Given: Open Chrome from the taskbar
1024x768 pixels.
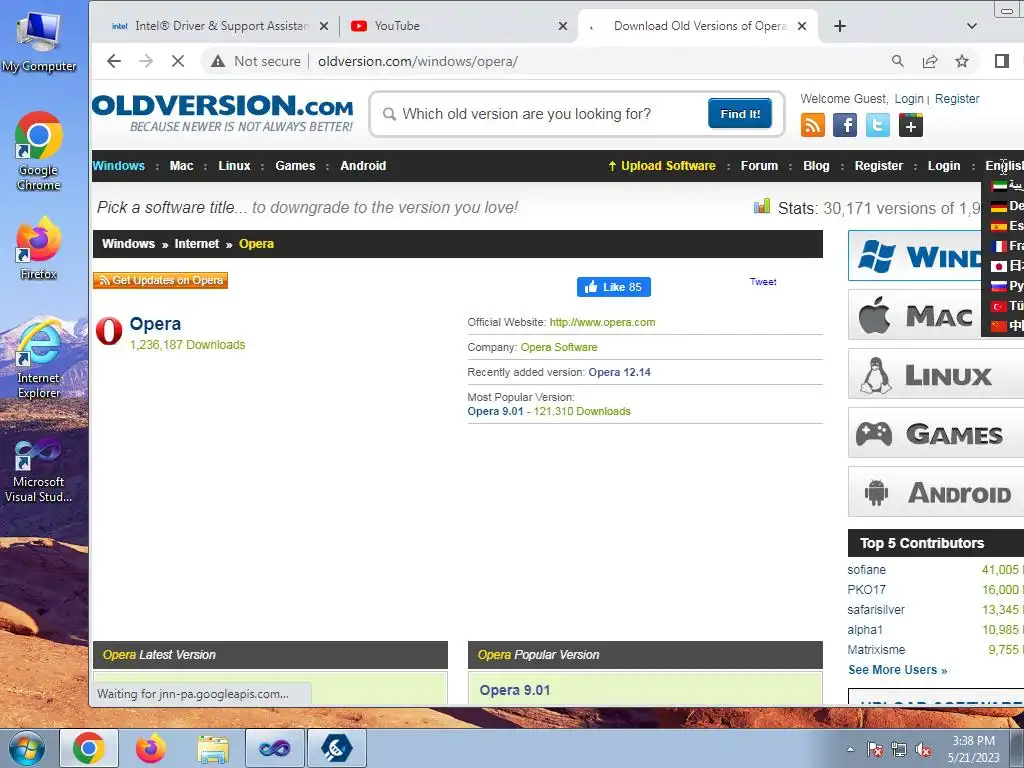Looking at the screenshot, I should pos(89,748).
